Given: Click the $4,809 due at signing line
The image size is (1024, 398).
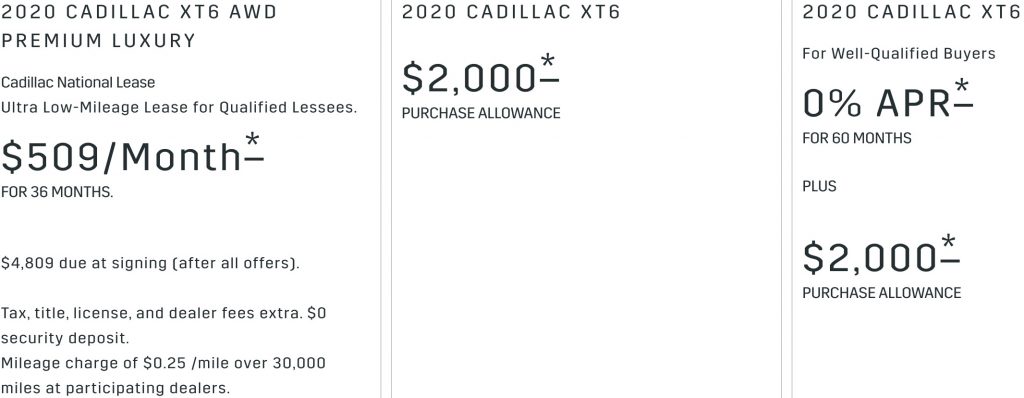Looking at the screenshot, I should (150, 263).
